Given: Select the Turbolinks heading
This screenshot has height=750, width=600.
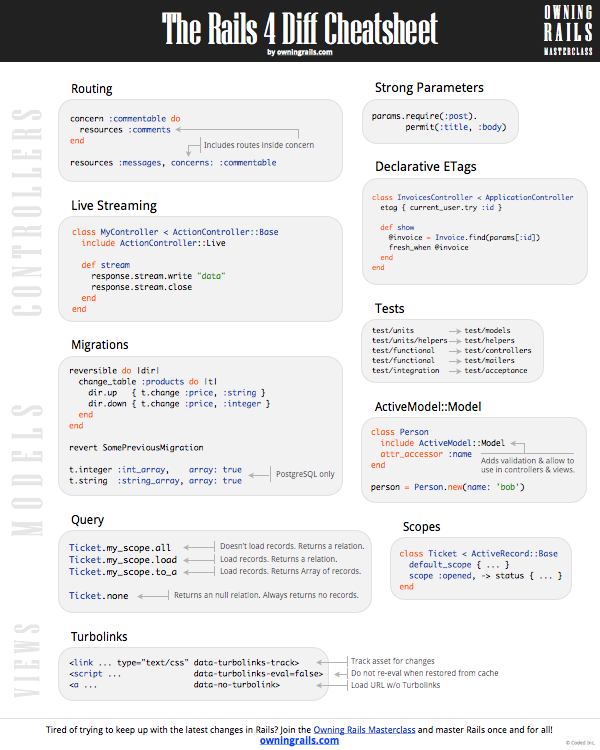Looking at the screenshot, I should [x=99, y=637].
